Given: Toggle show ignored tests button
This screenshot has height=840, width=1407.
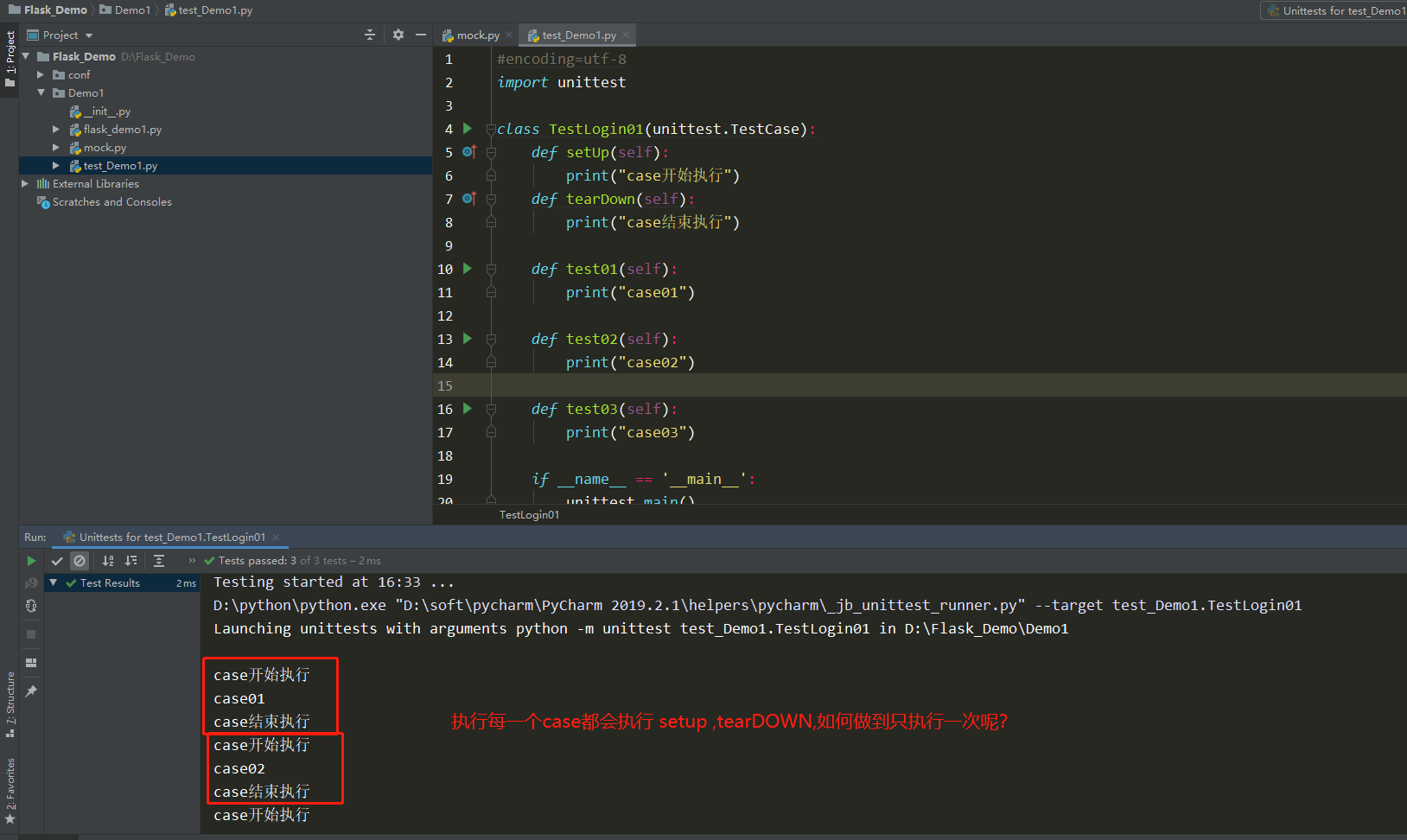Looking at the screenshot, I should (80, 561).
